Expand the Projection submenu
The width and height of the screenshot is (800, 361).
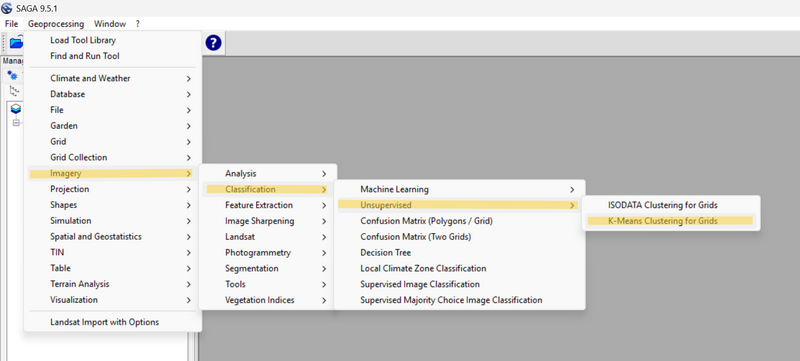coord(112,189)
